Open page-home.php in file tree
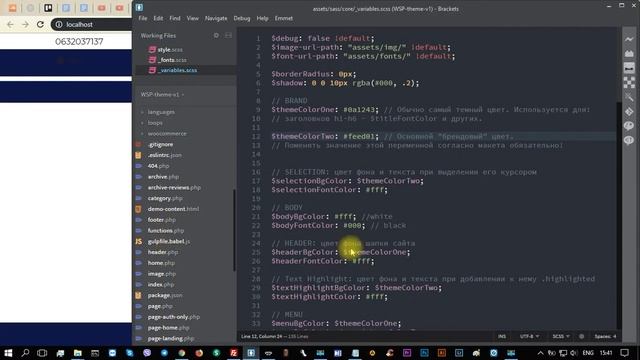640x360 pixels. [169, 328]
